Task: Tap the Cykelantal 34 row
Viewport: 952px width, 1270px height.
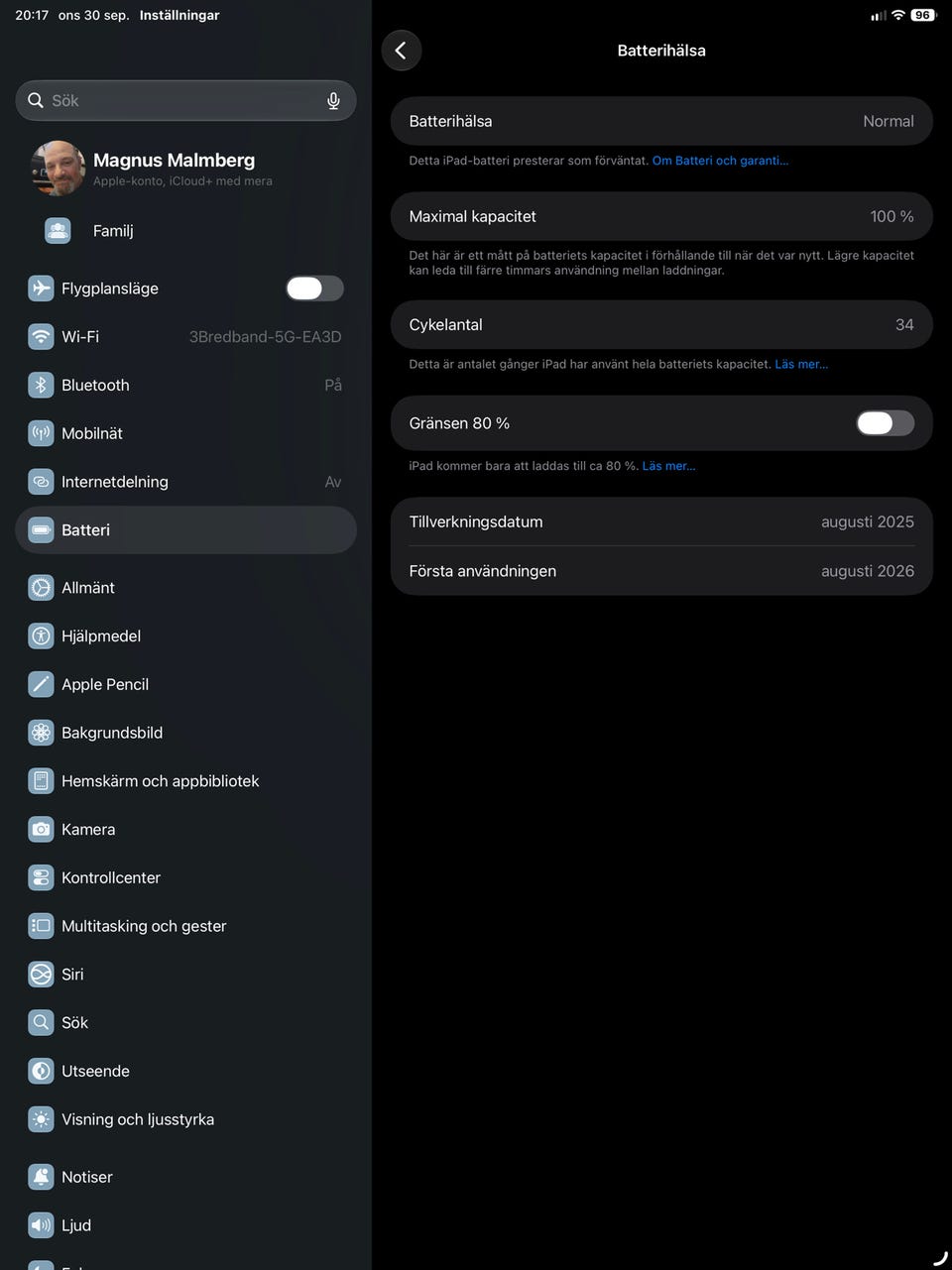Action: pyautogui.click(x=661, y=324)
